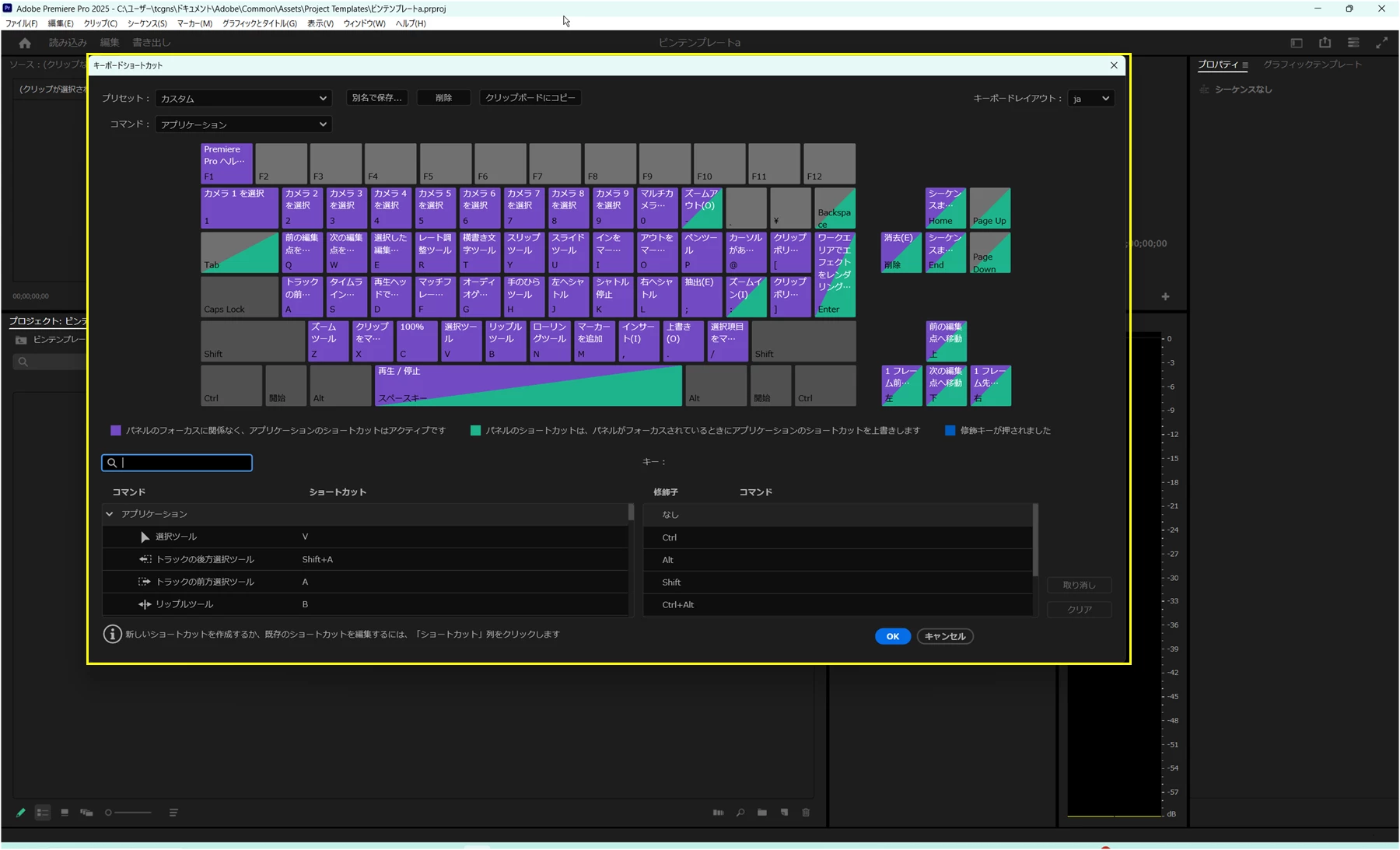Click the info icon at the dialog bottom
Image resolution: width=1400 pixels, height=850 pixels.
(113, 635)
